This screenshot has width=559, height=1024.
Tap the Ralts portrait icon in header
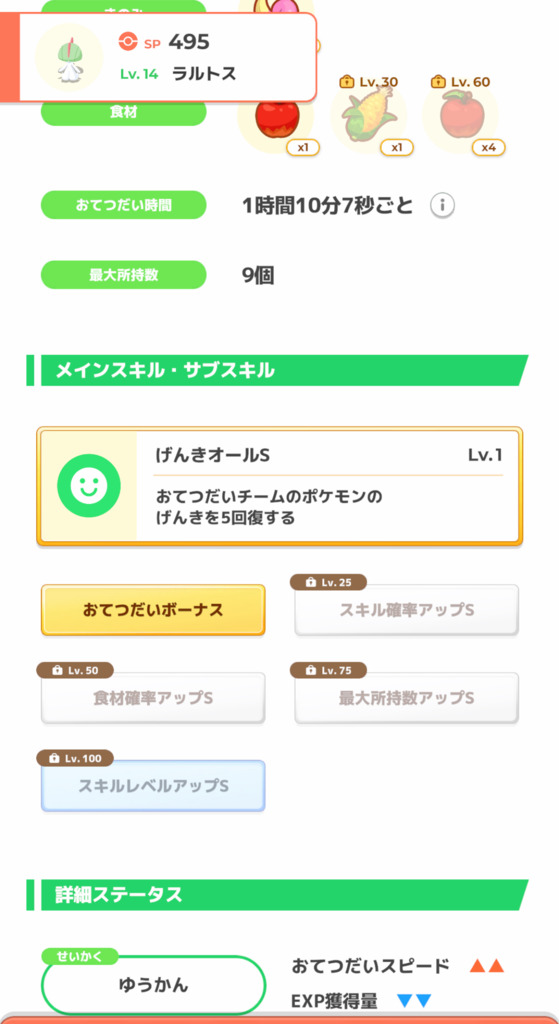coord(69,57)
